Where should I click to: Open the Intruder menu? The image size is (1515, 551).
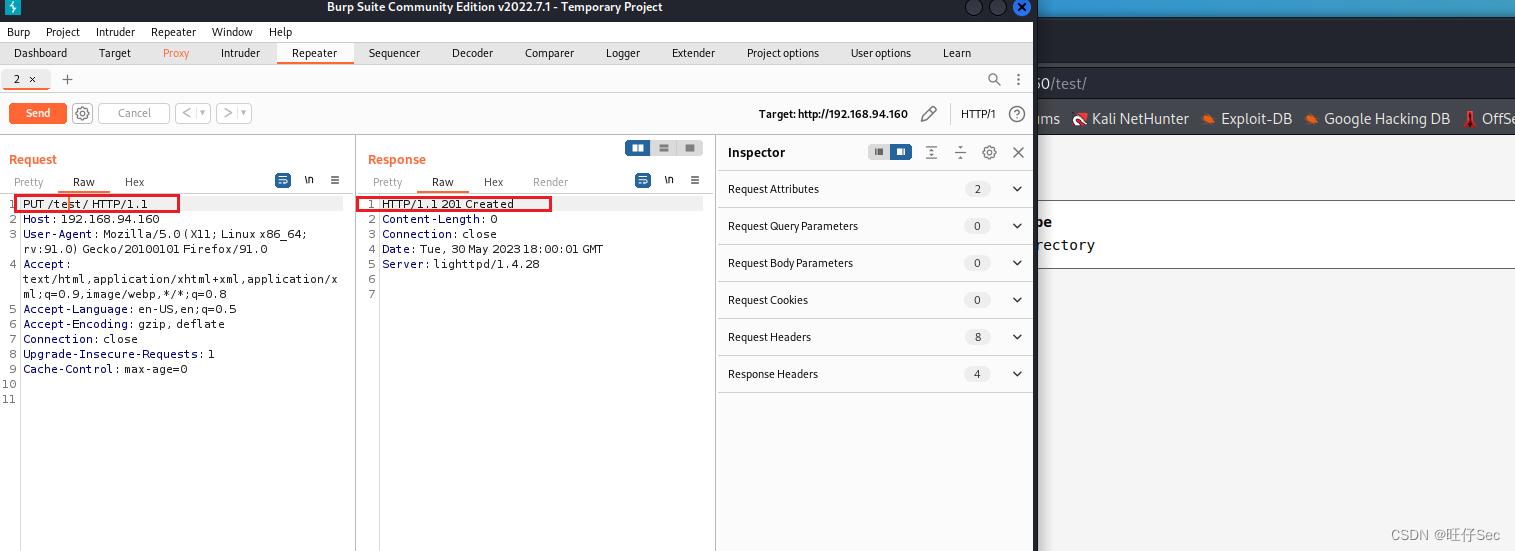coord(115,32)
